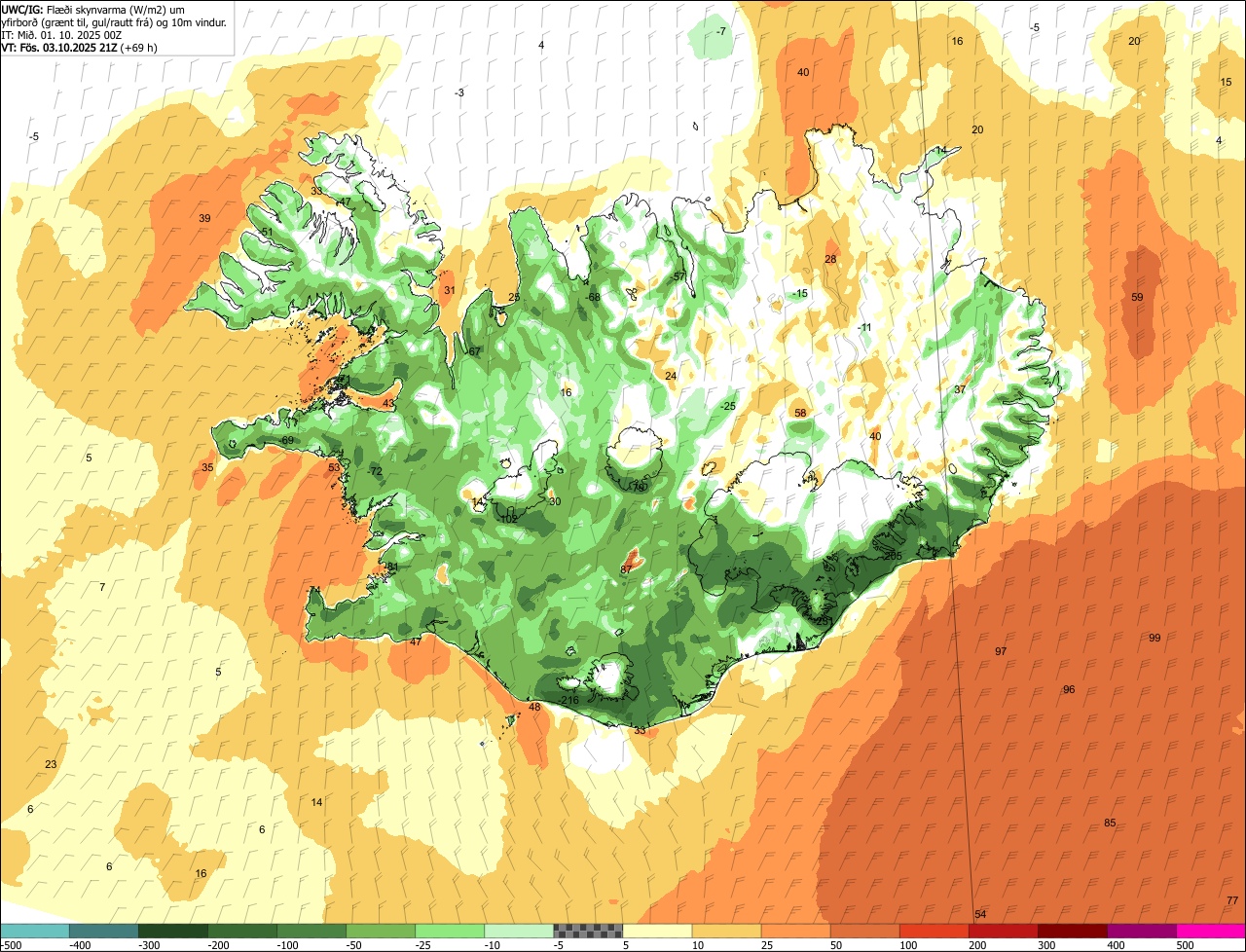
Task: Click the legend label 500
Action: point(1185,945)
